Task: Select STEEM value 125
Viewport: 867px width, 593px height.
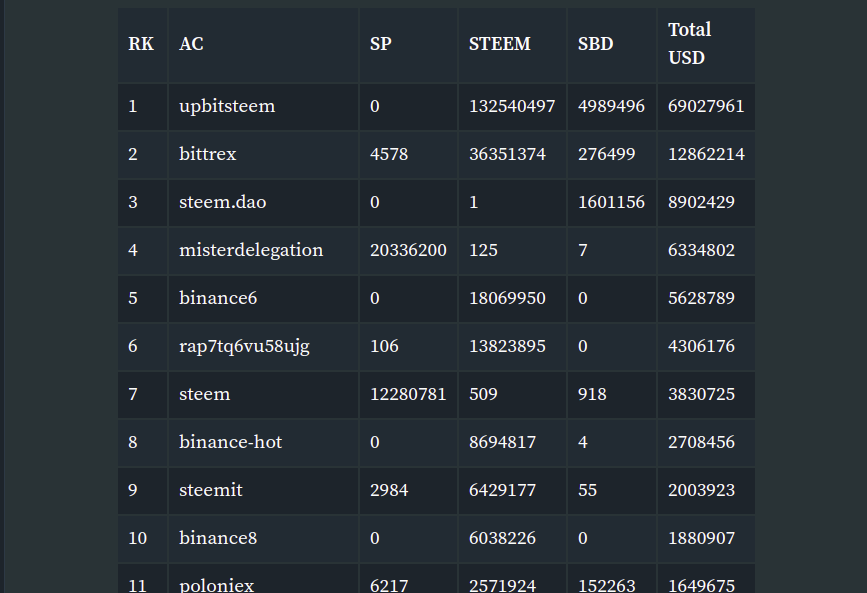Action: tap(483, 250)
